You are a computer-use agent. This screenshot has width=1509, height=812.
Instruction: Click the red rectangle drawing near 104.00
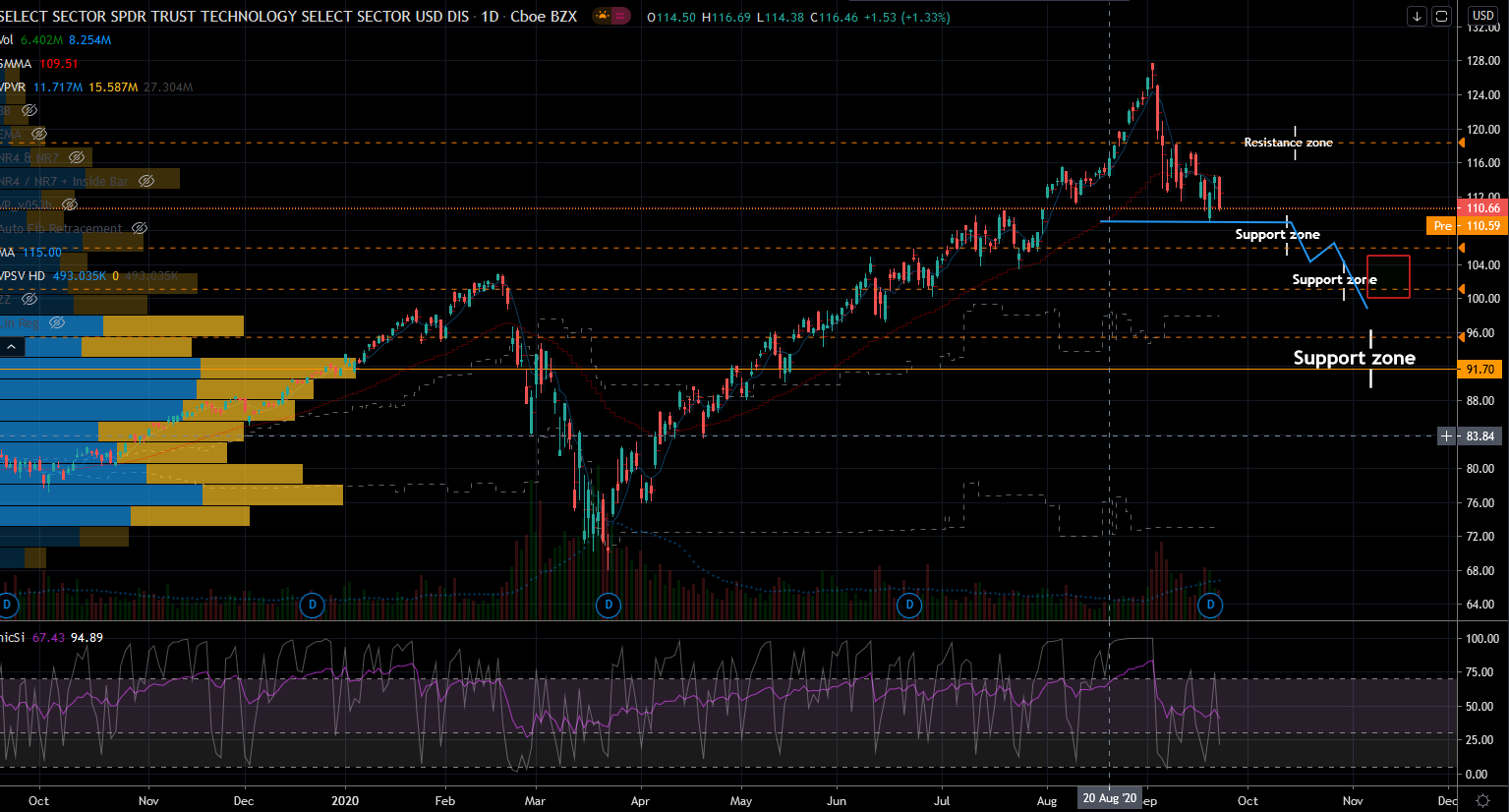click(1388, 276)
